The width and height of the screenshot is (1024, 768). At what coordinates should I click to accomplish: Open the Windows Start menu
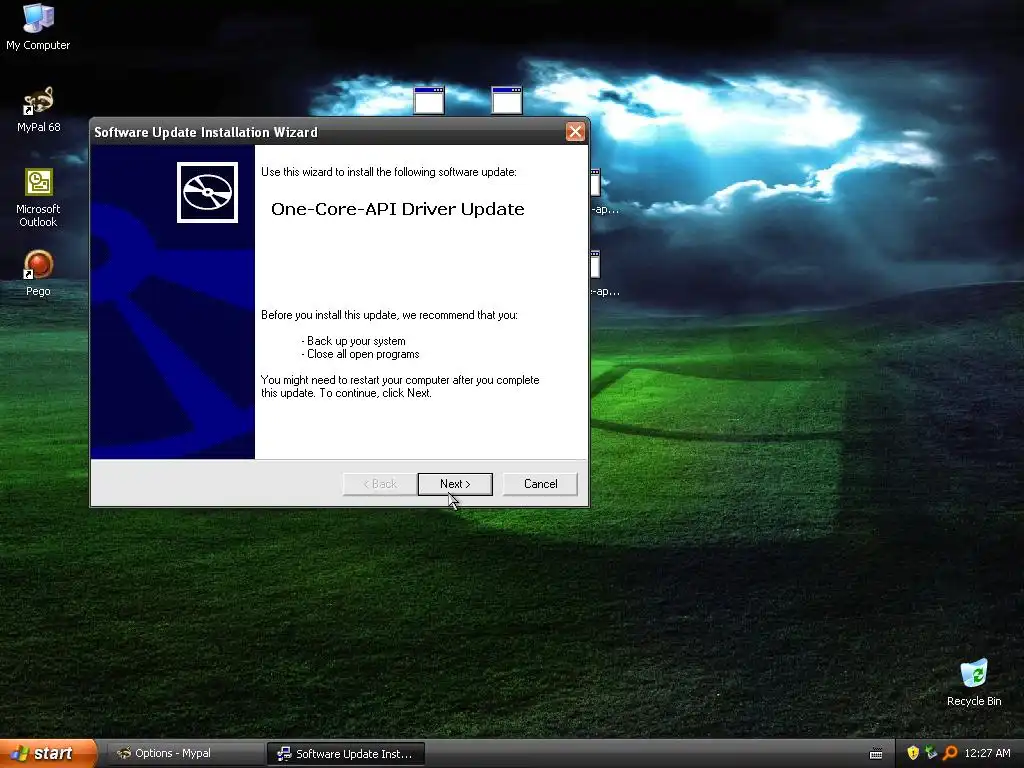click(46, 754)
